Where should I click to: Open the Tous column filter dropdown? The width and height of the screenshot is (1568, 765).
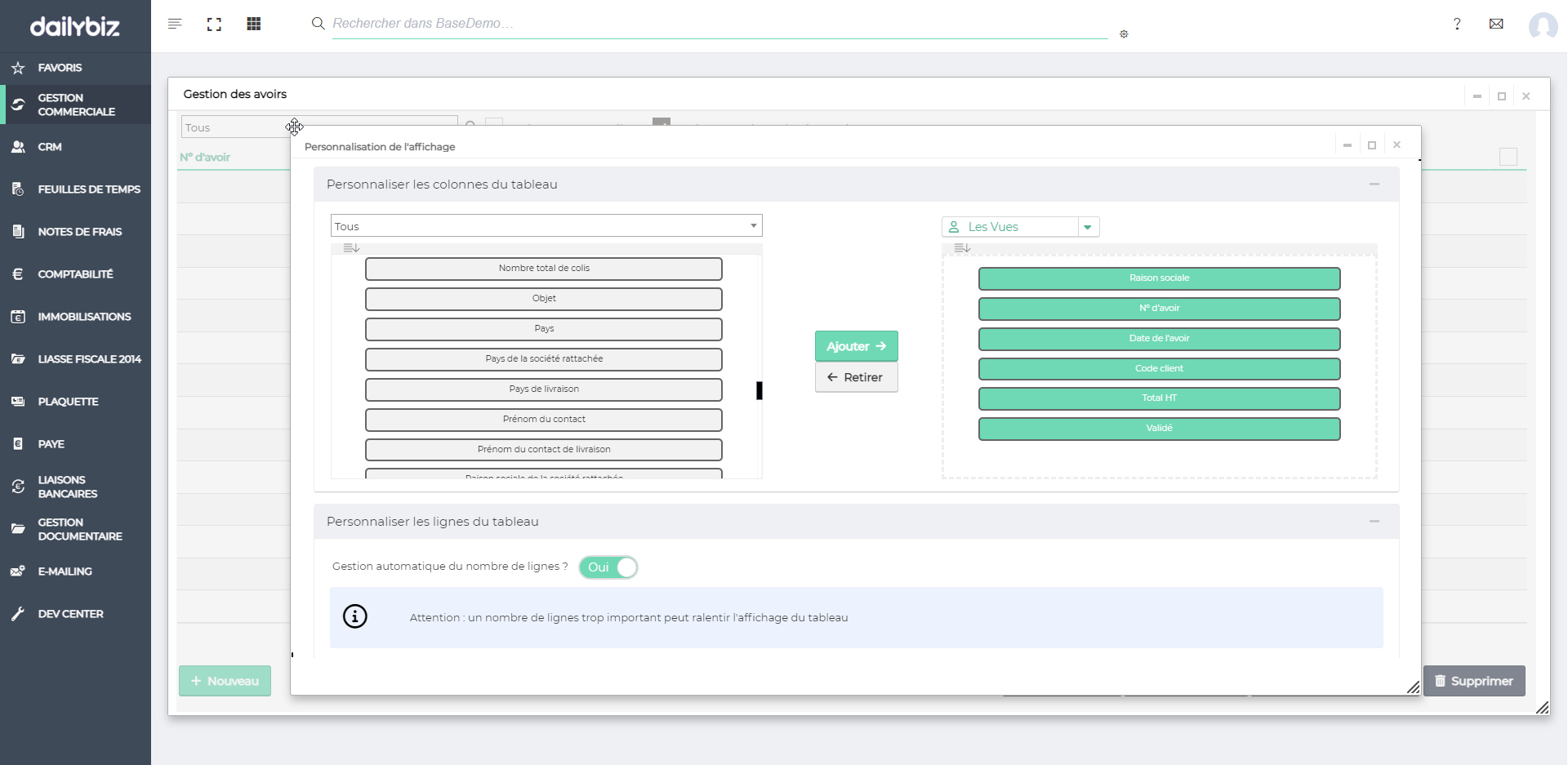(546, 226)
